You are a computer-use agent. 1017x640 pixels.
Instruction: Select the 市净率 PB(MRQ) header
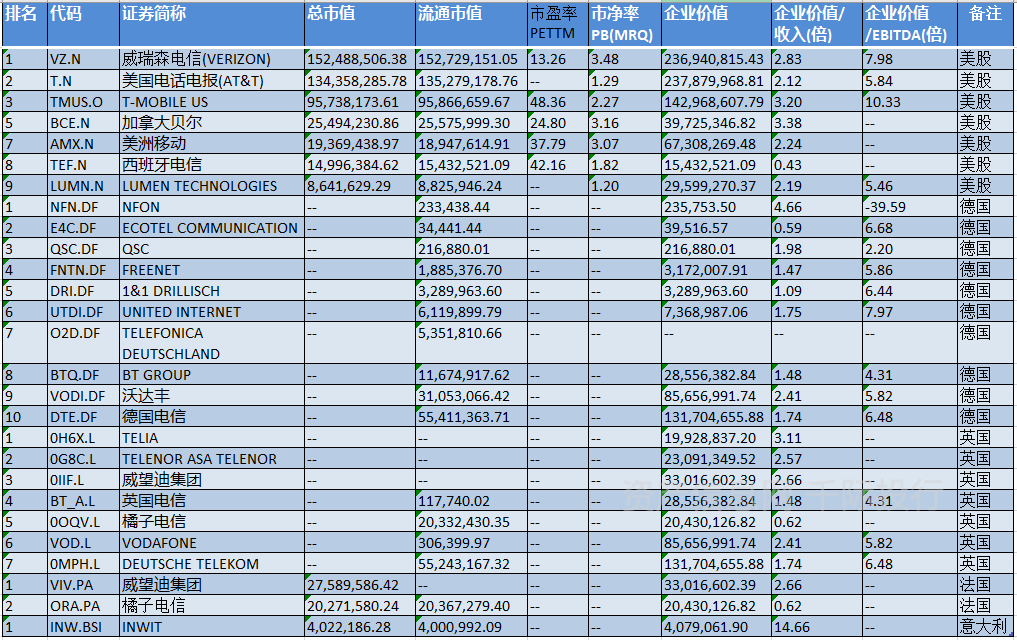625,24
